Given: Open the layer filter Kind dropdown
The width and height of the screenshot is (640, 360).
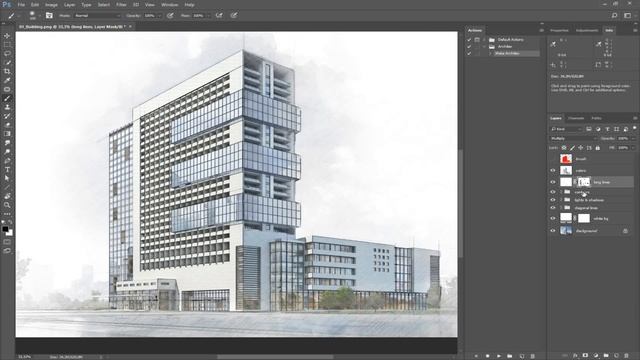Looking at the screenshot, I should pos(566,129).
